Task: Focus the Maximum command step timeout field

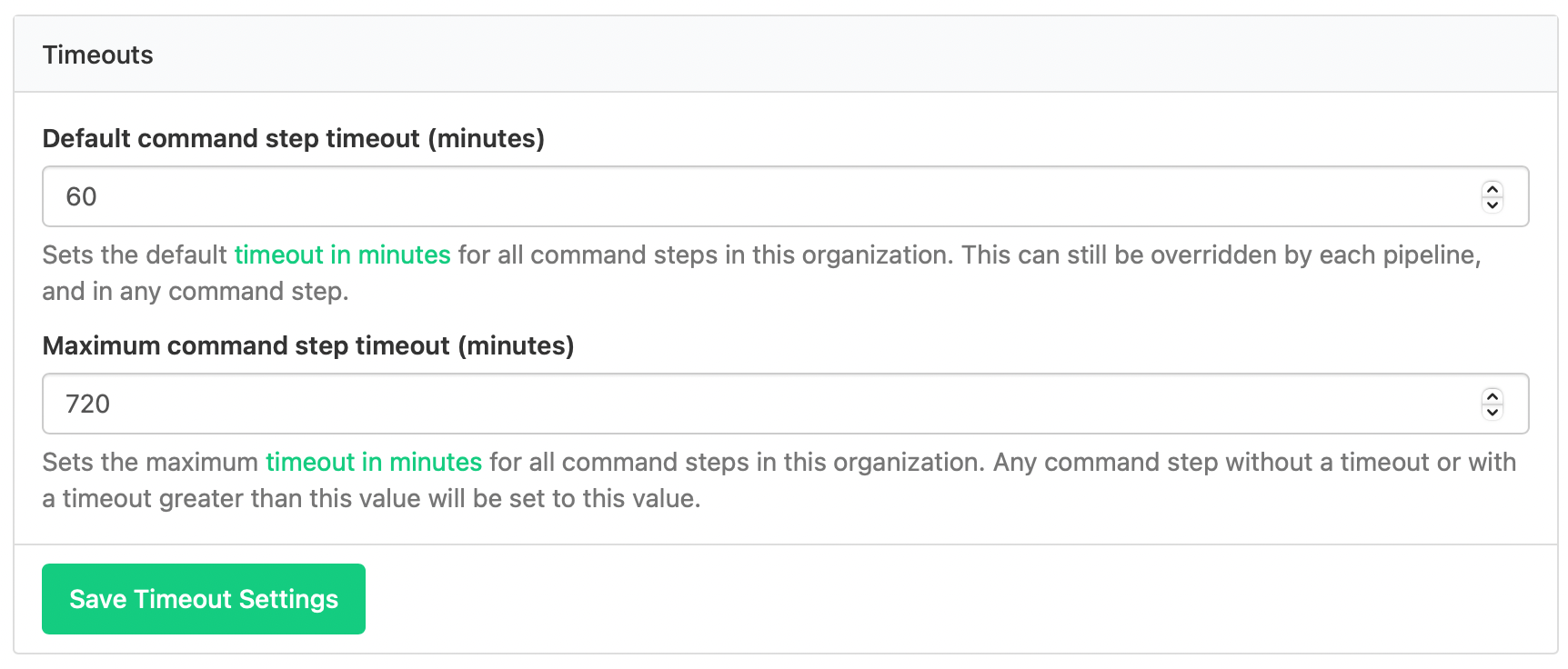Action: click(x=728, y=404)
